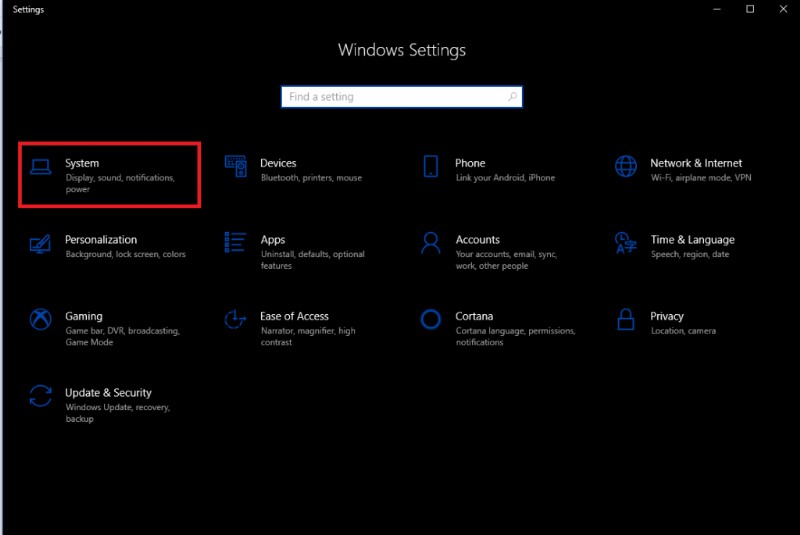Click the Phone icon

click(431, 166)
